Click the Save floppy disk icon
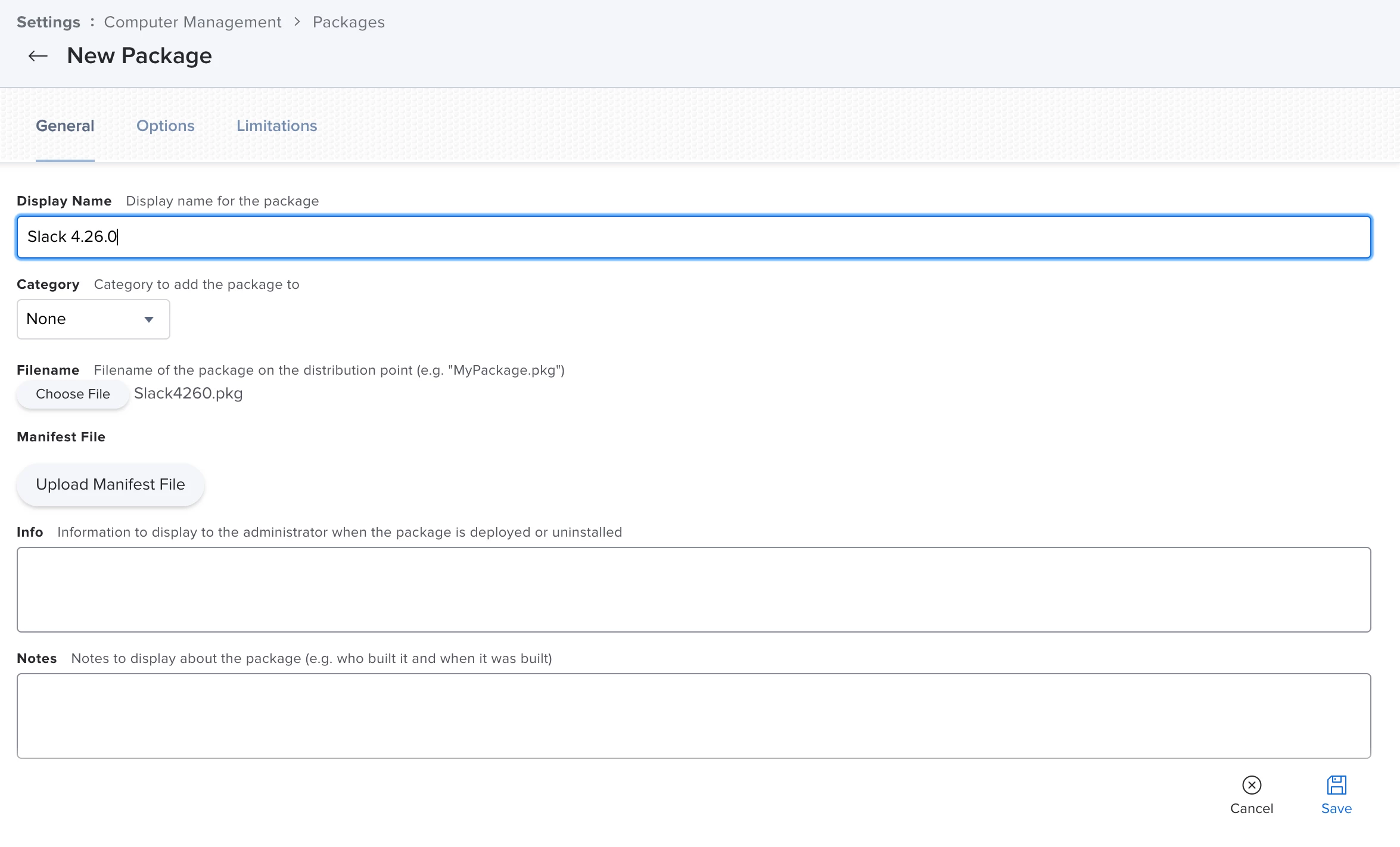Viewport: 1400px width, 847px height. (x=1336, y=785)
